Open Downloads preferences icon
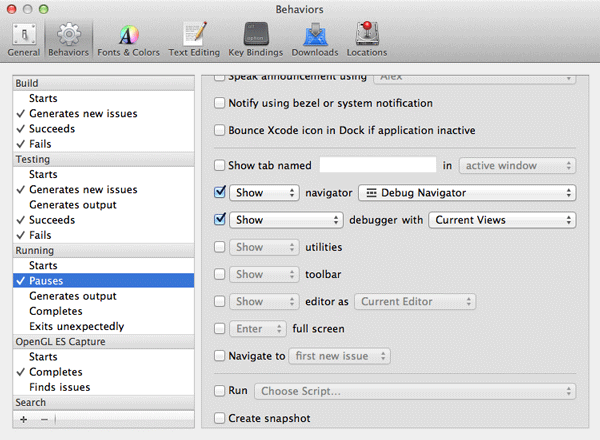Screen dimensions: 600x440 pos(315,39)
